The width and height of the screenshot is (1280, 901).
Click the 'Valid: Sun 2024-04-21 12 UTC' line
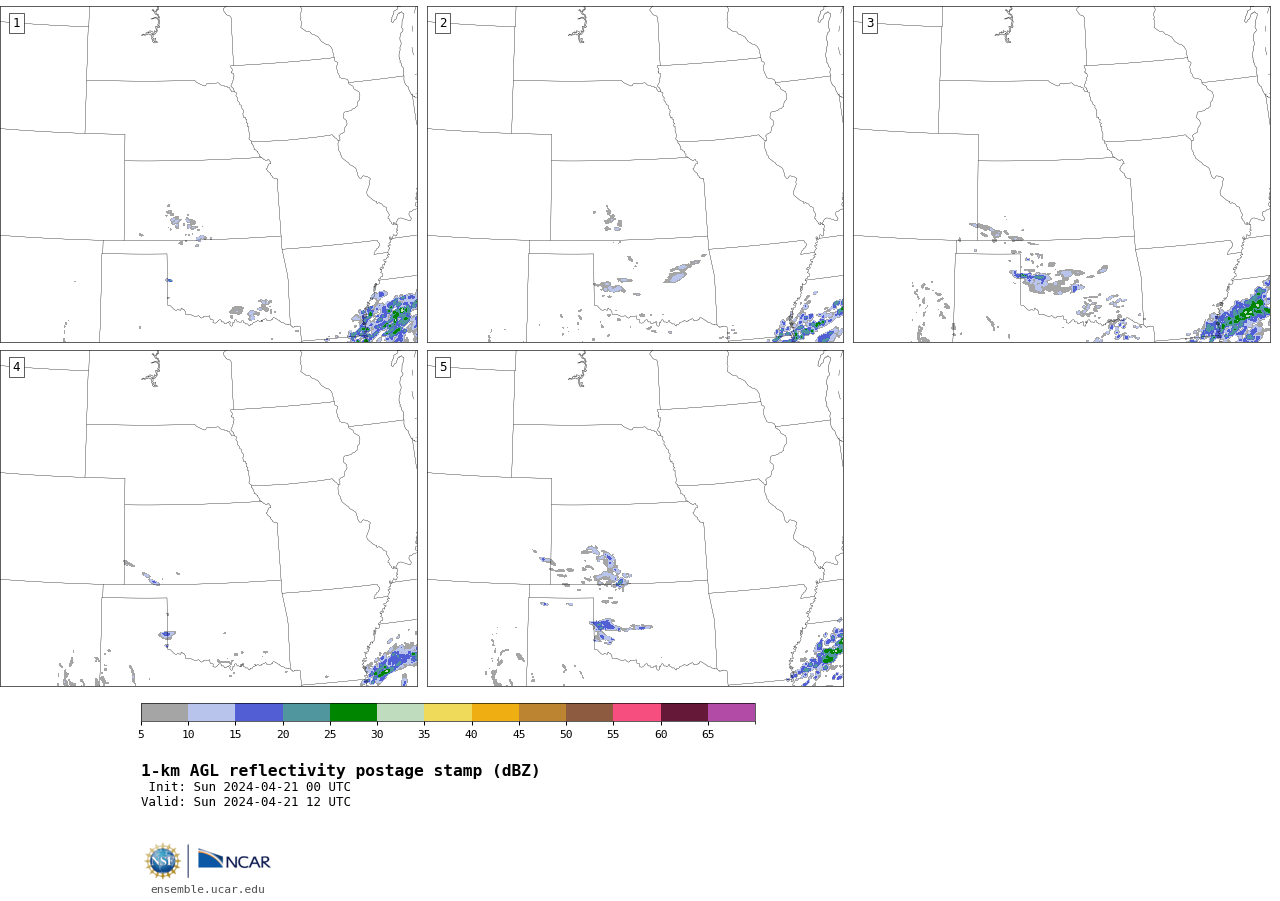(246, 802)
